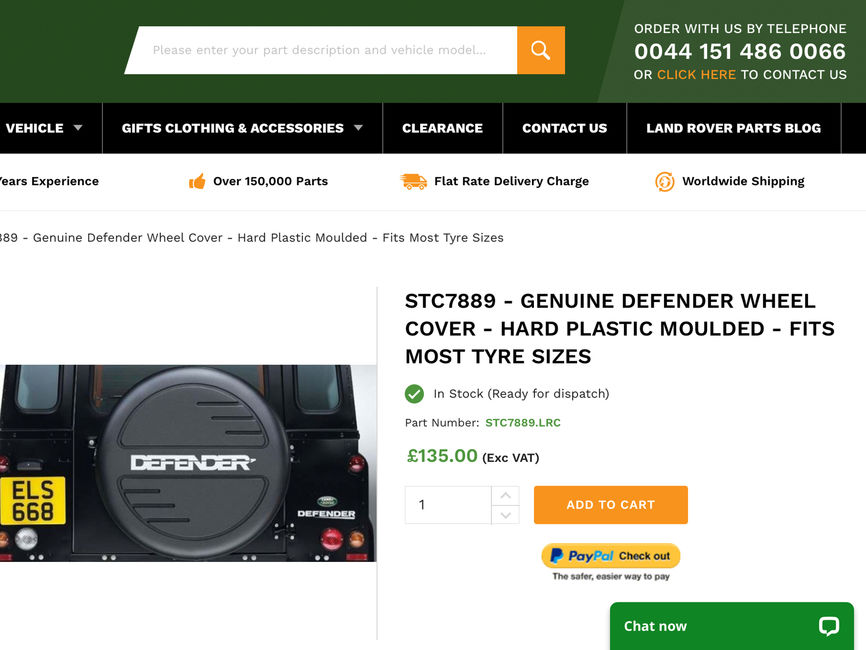Click the Order With Us By Telephone text

coord(740,29)
